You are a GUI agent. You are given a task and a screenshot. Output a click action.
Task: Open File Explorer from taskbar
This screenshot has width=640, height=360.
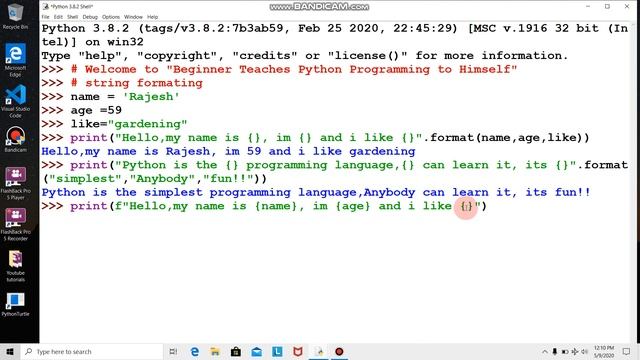tap(215, 351)
